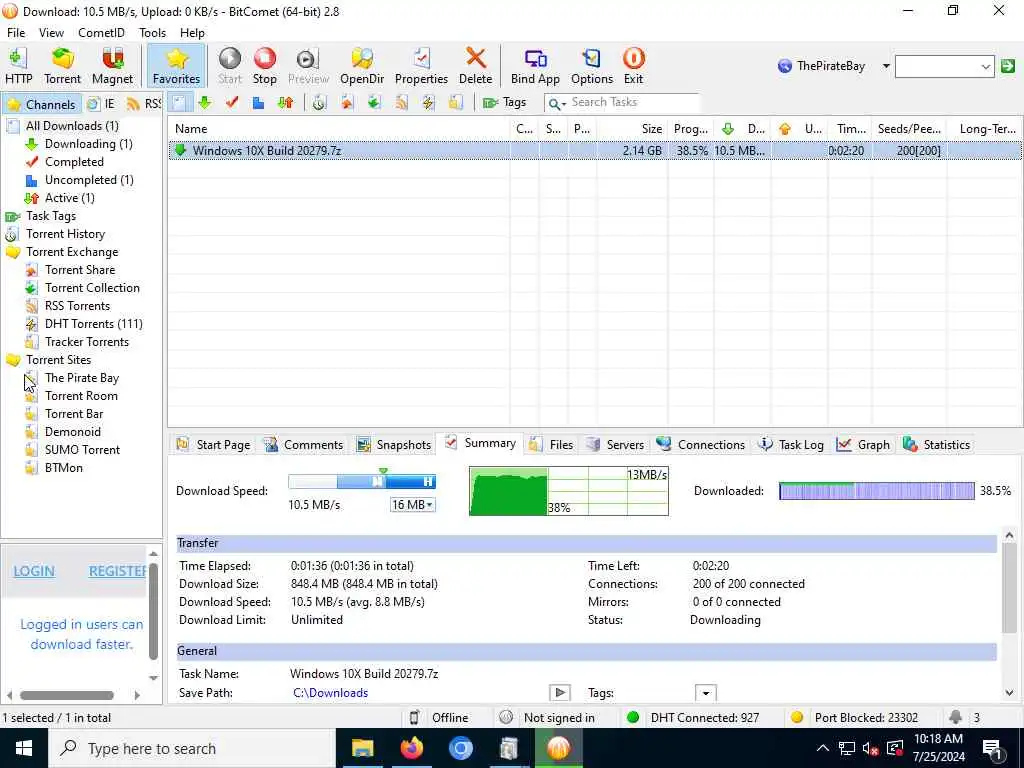Open the 16 MB speed limit dropdown

(x=413, y=505)
